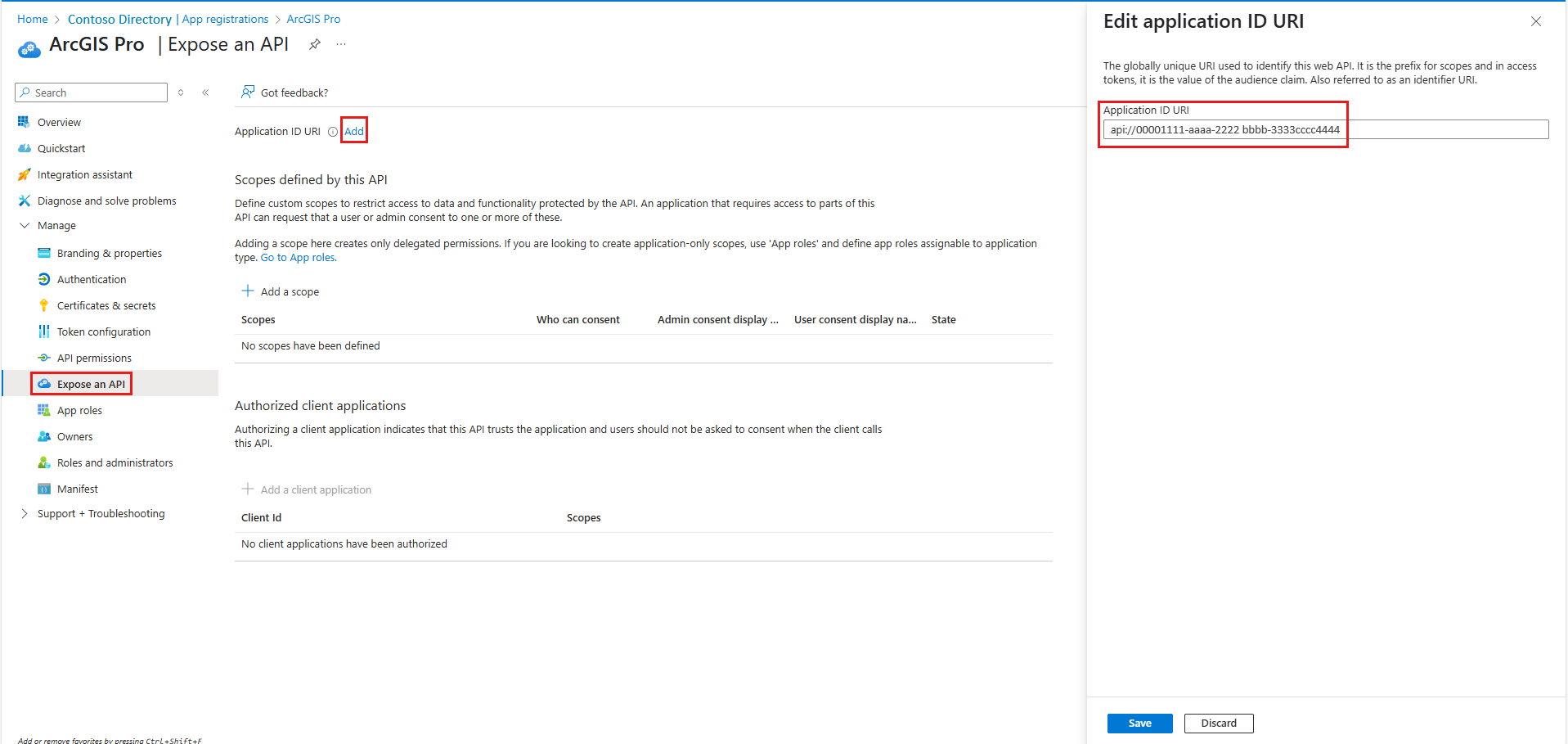1568x744 pixels.
Task: Open the Overview page
Action: [59, 122]
